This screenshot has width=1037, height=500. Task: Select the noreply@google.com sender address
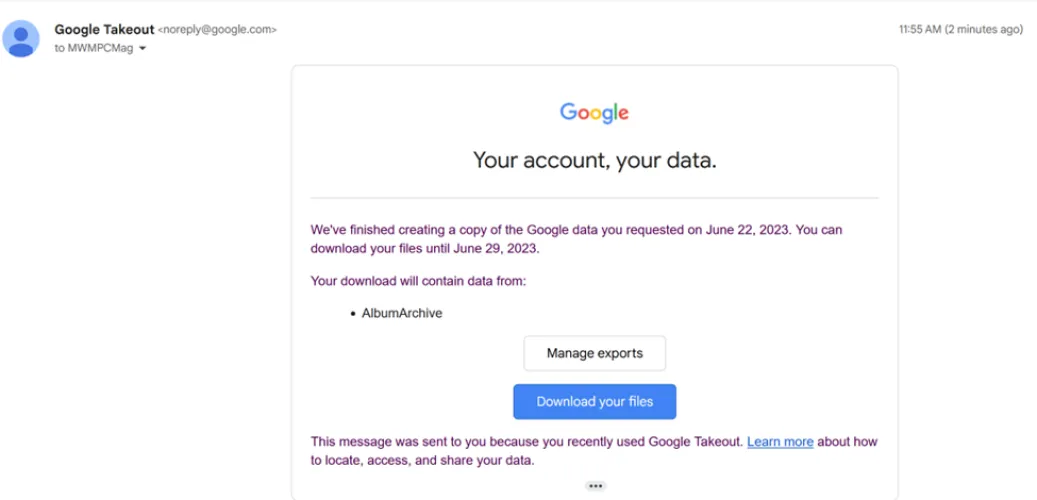pos(217,30)
